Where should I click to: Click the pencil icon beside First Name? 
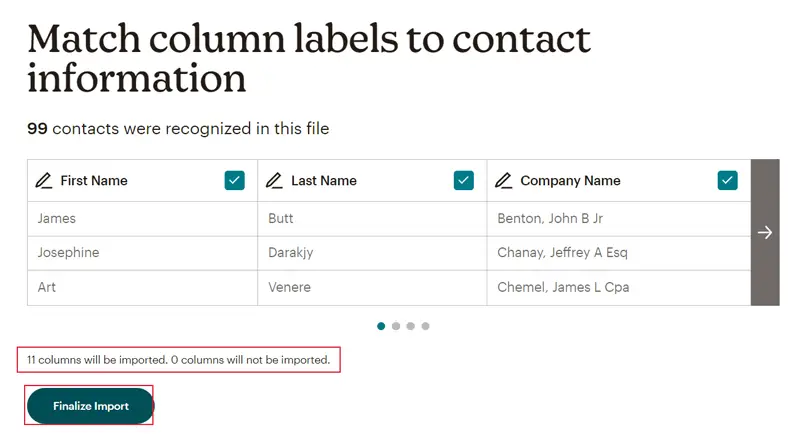click(x=44, y=181)
